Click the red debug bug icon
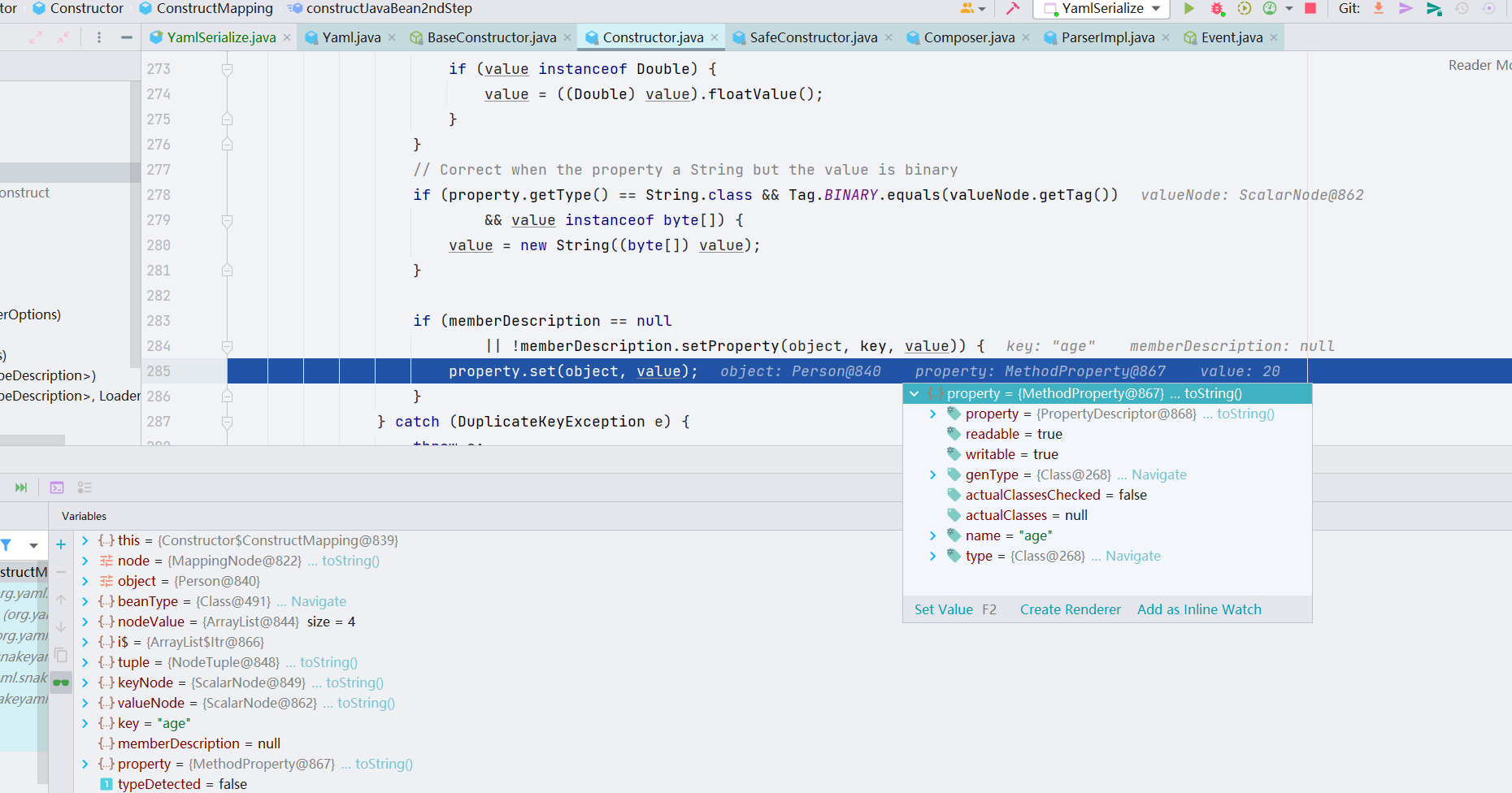Viewport: 1512px width, 793px height. pos(1217,9)
